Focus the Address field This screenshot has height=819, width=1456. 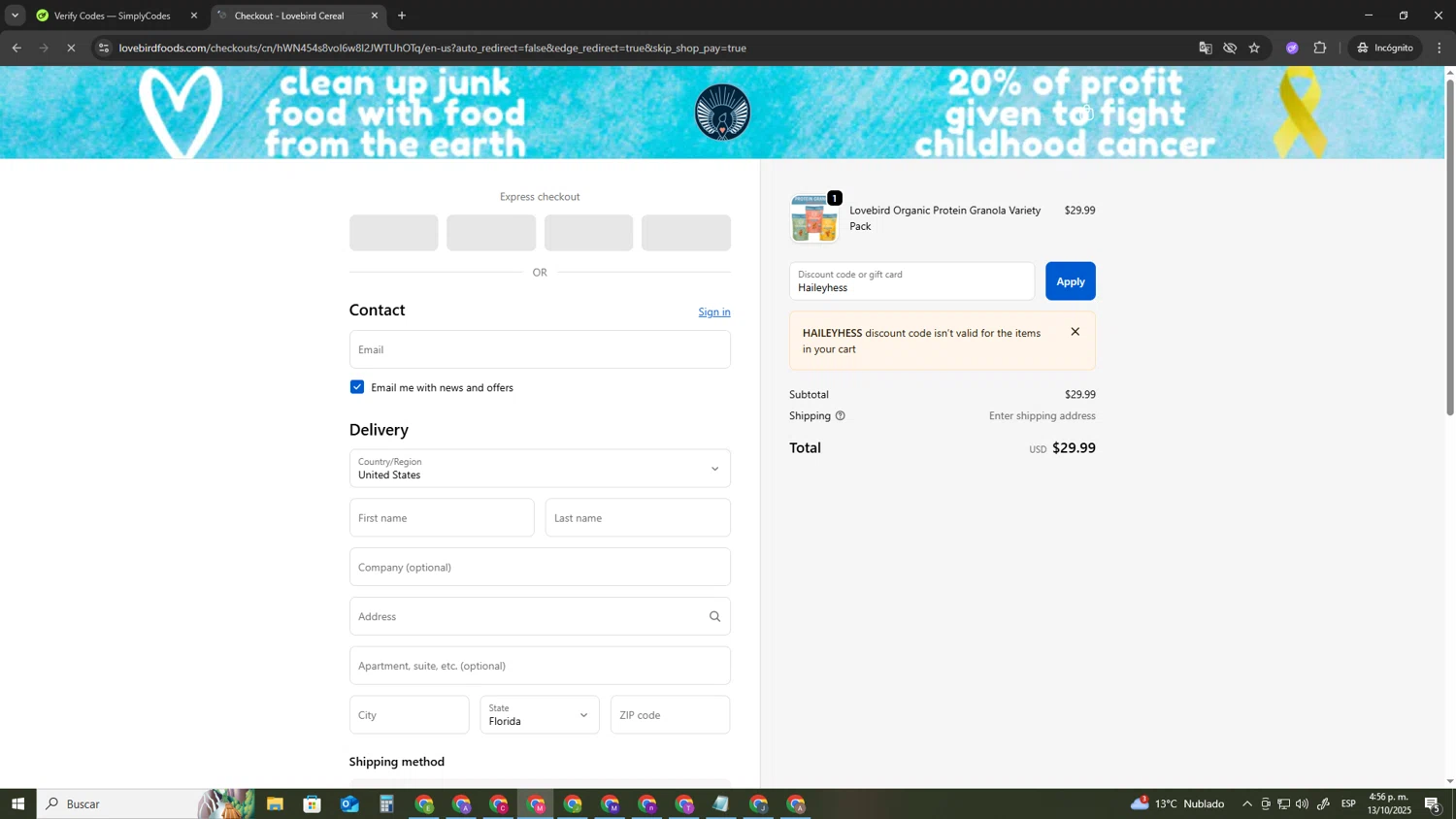pos(540,616)
